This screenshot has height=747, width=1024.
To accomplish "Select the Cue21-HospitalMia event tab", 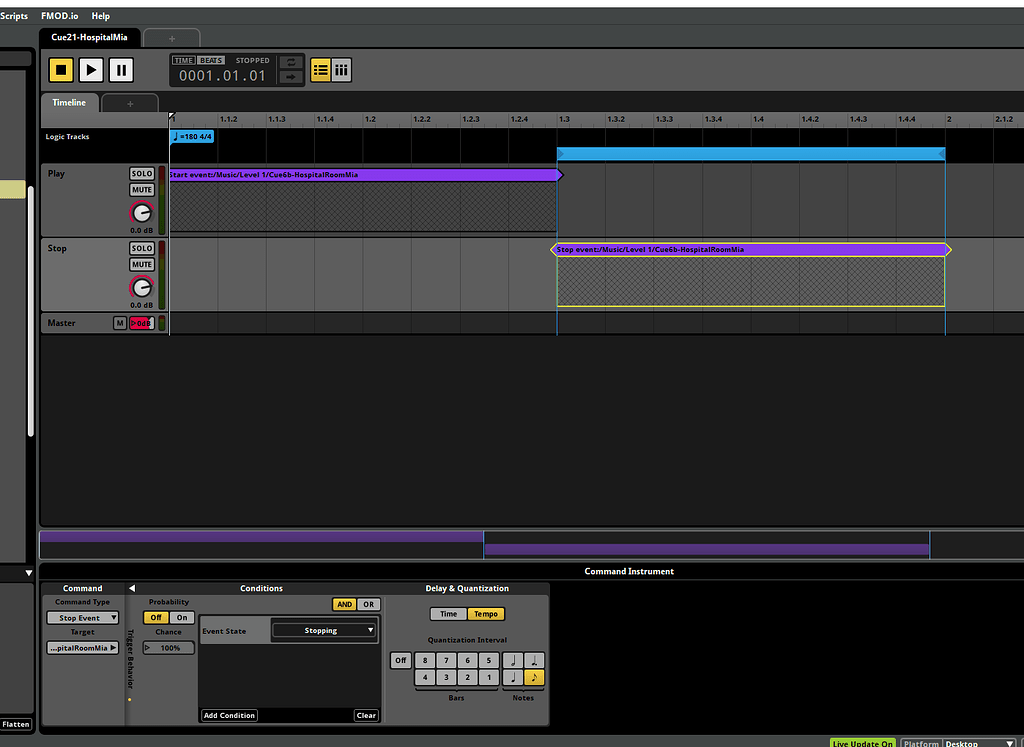I will pyautogui.click(x=89, y=37).
